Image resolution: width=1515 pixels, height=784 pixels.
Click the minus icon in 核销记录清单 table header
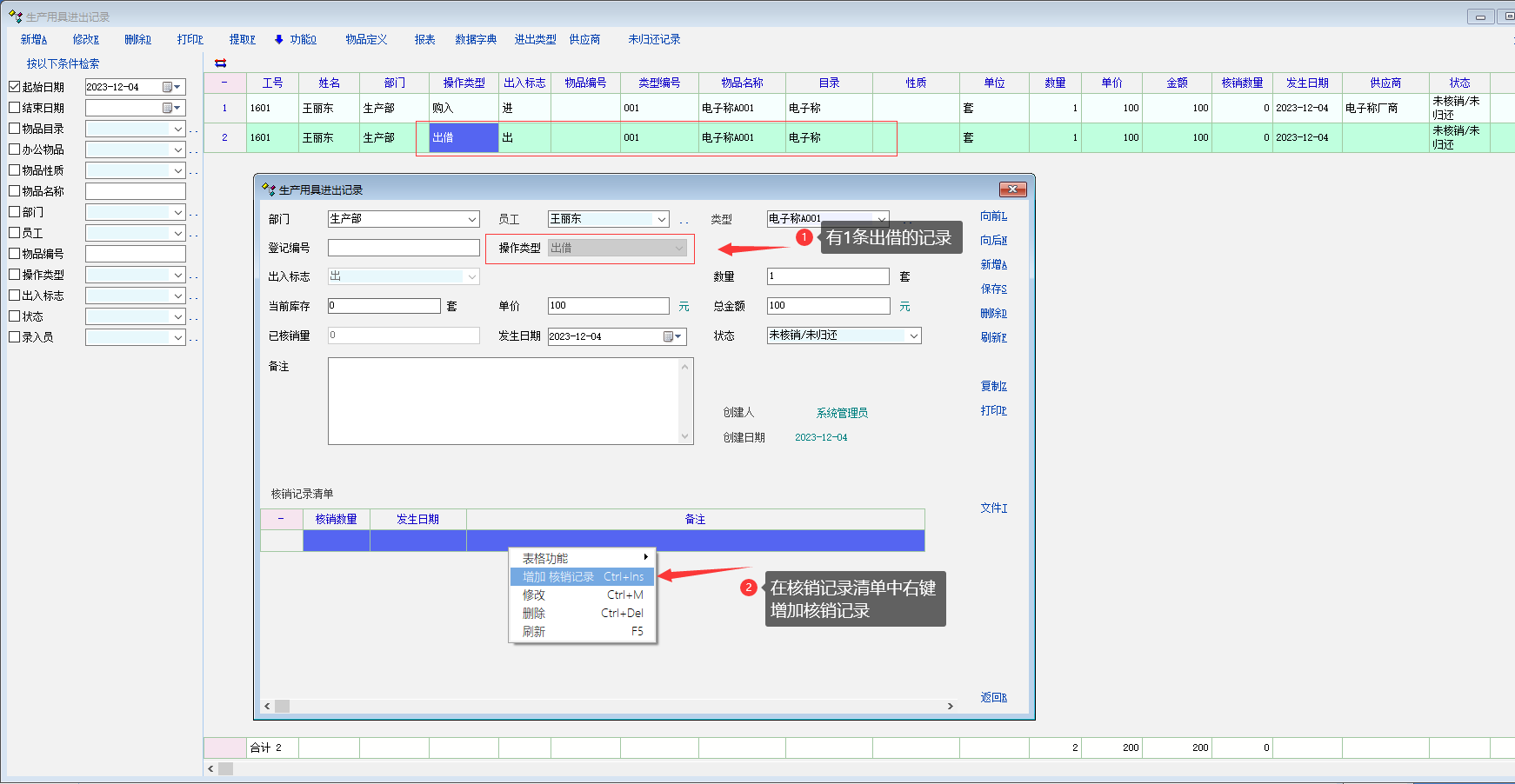coord(281,519)
